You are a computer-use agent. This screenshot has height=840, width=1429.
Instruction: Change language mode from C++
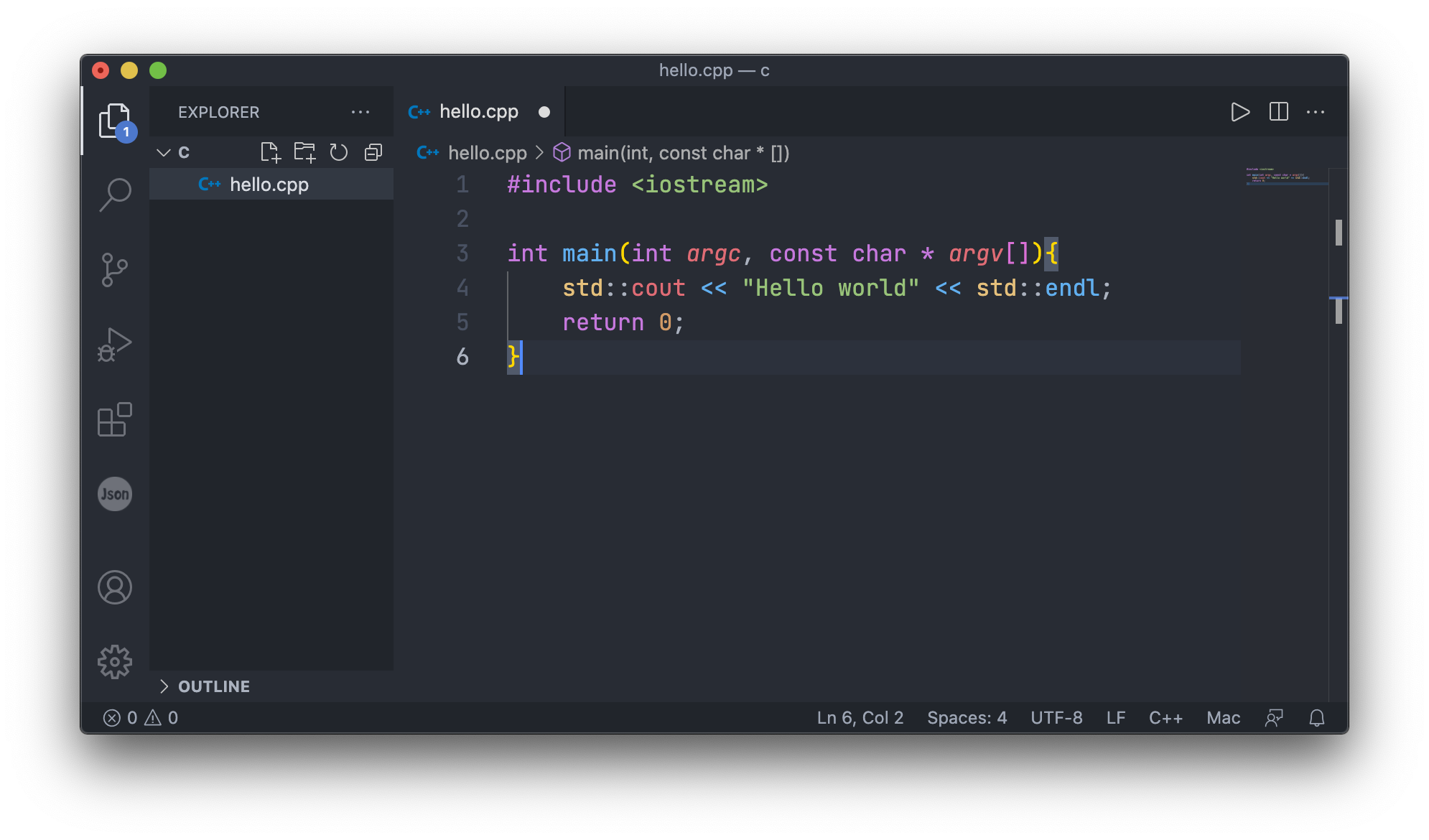pyautogui.click(x=1165, y=718)
